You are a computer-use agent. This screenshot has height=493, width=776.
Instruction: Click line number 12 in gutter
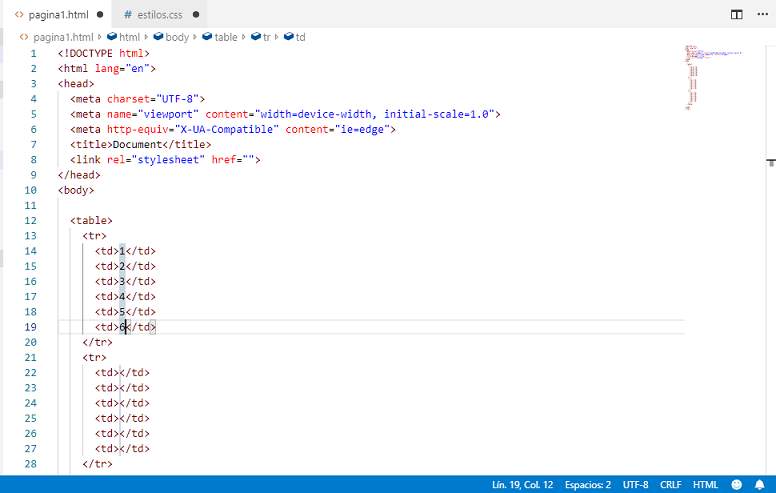pos(30,221)
